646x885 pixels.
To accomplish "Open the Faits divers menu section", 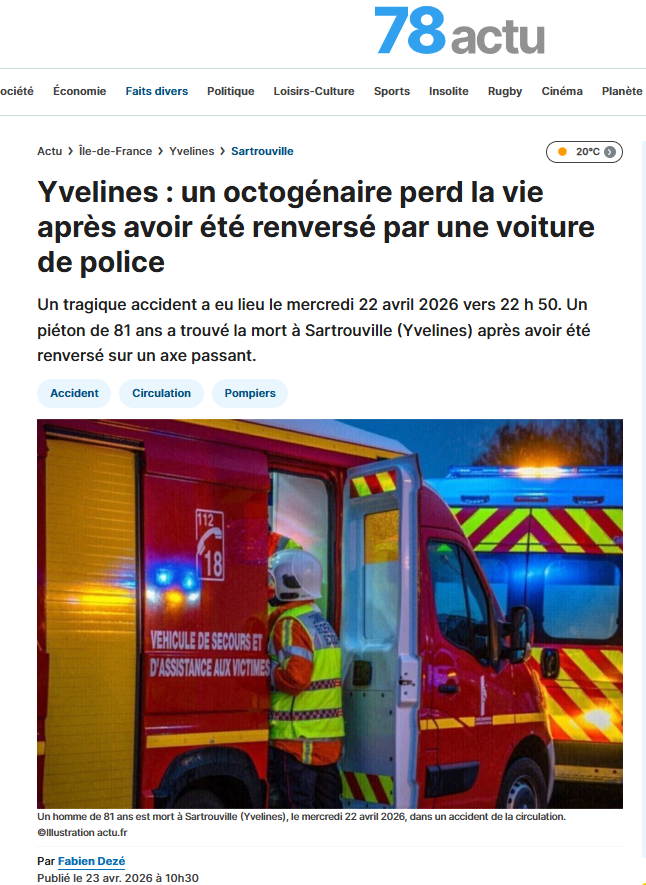I will pos(157,91).
